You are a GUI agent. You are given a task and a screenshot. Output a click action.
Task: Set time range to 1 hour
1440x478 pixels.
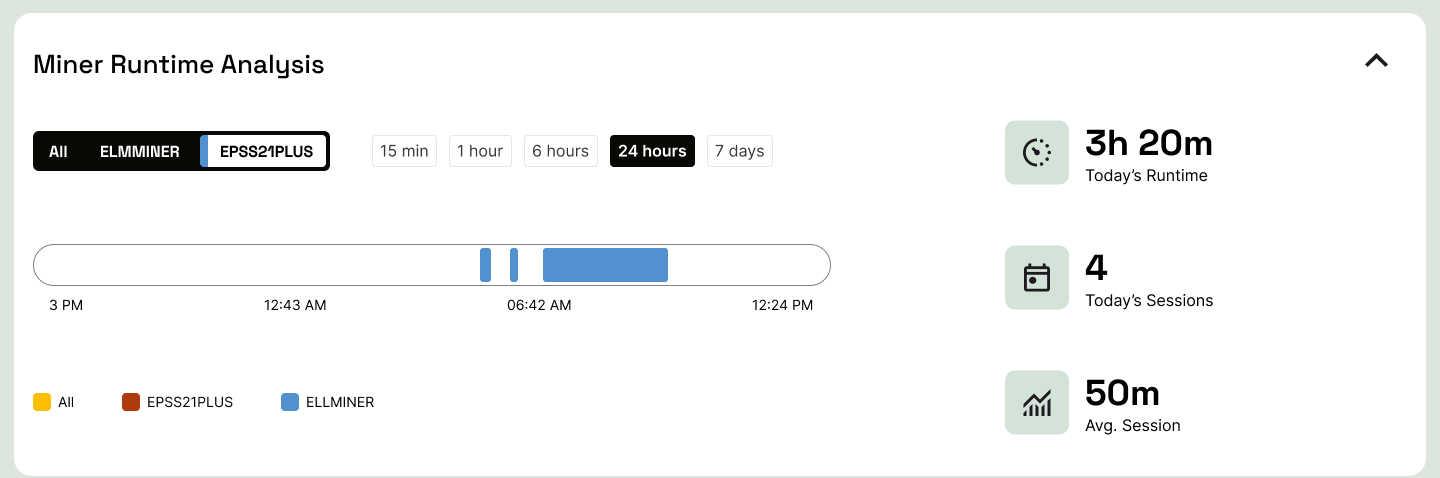(480, 151)
